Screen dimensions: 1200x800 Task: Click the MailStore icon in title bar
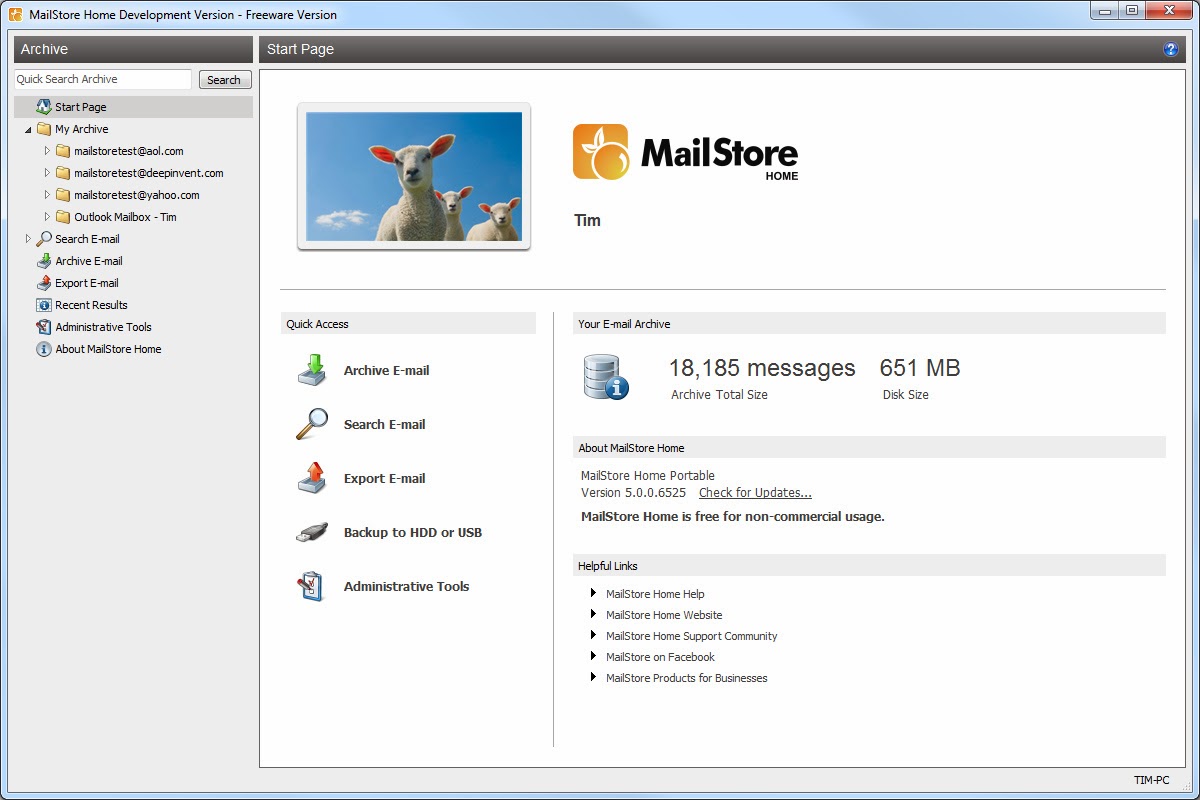coord(16,14)
